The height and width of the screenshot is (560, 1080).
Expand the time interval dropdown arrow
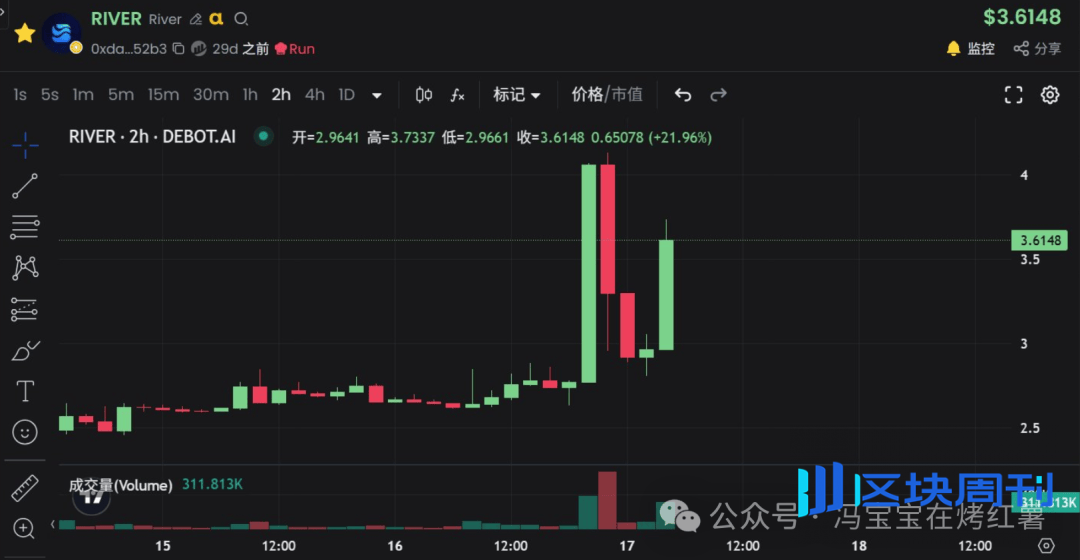pyautogui.click(x=377, y=96)
